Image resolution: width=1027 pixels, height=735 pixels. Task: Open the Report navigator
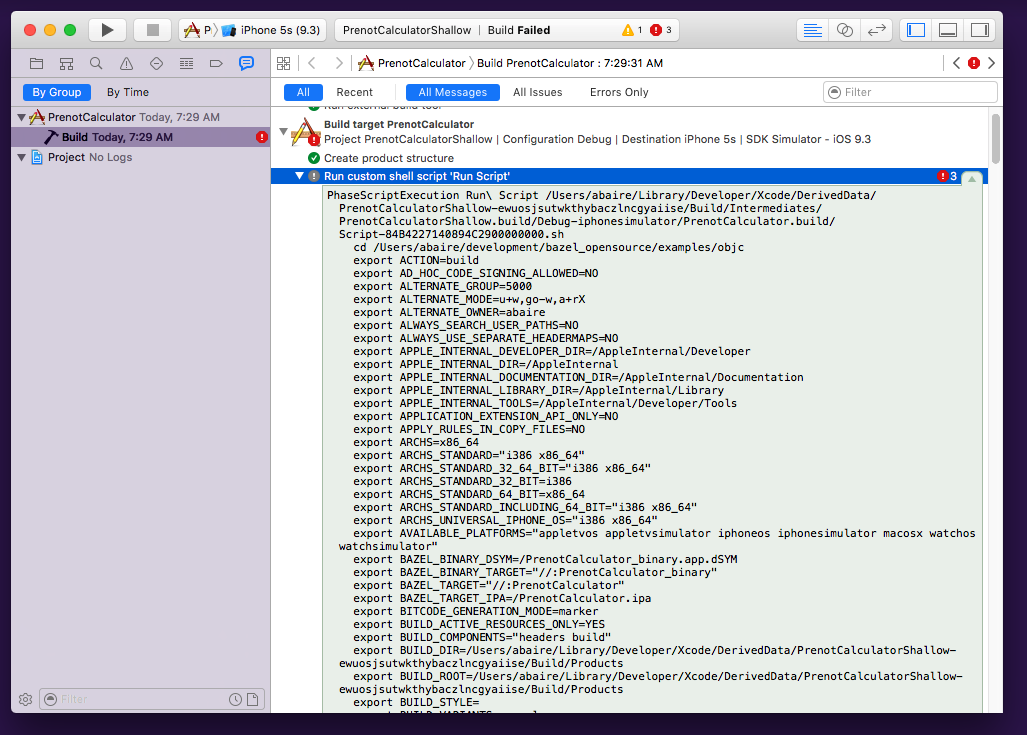[x=246, y=64]
